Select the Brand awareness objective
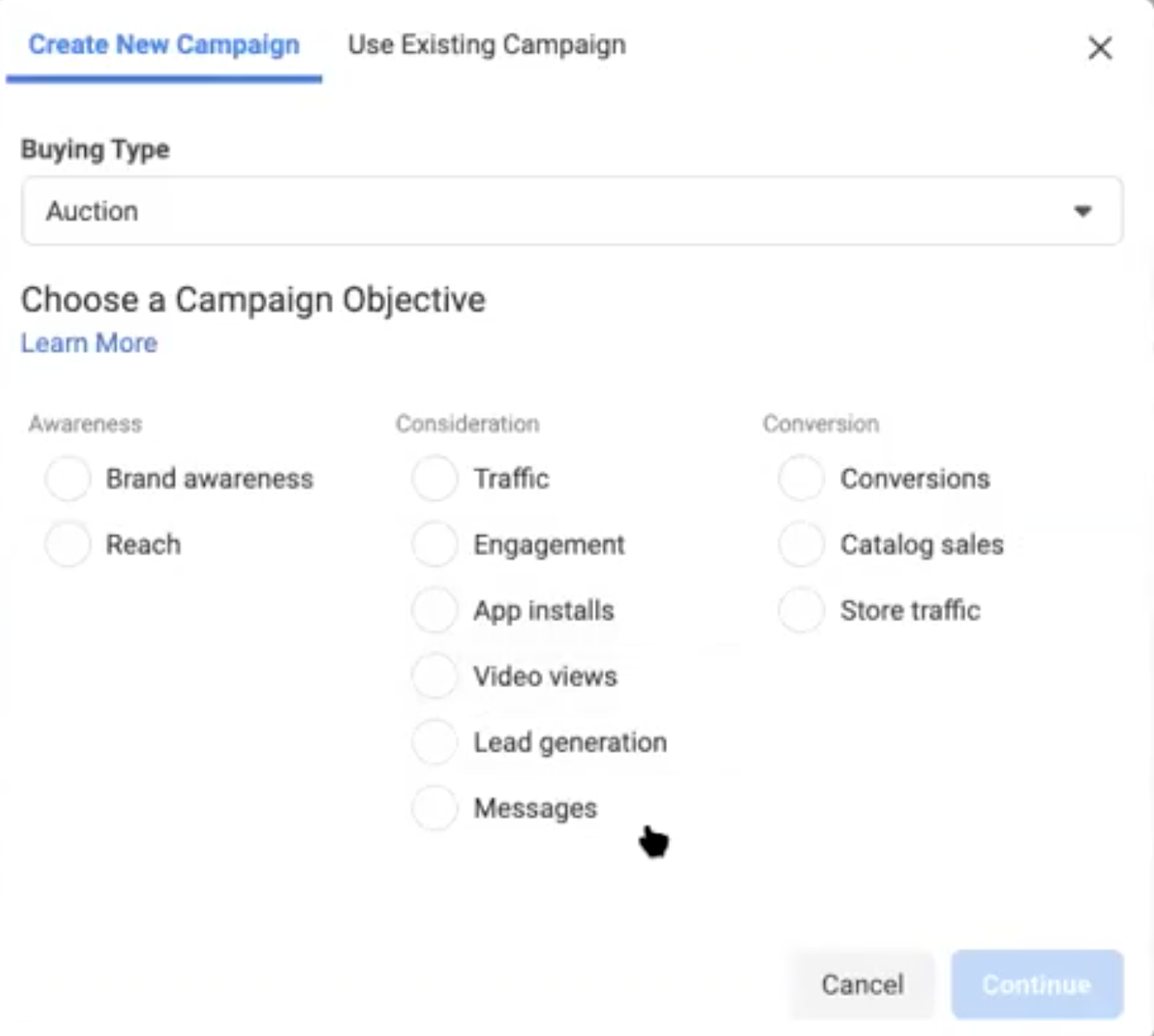 tap(69, 479)
